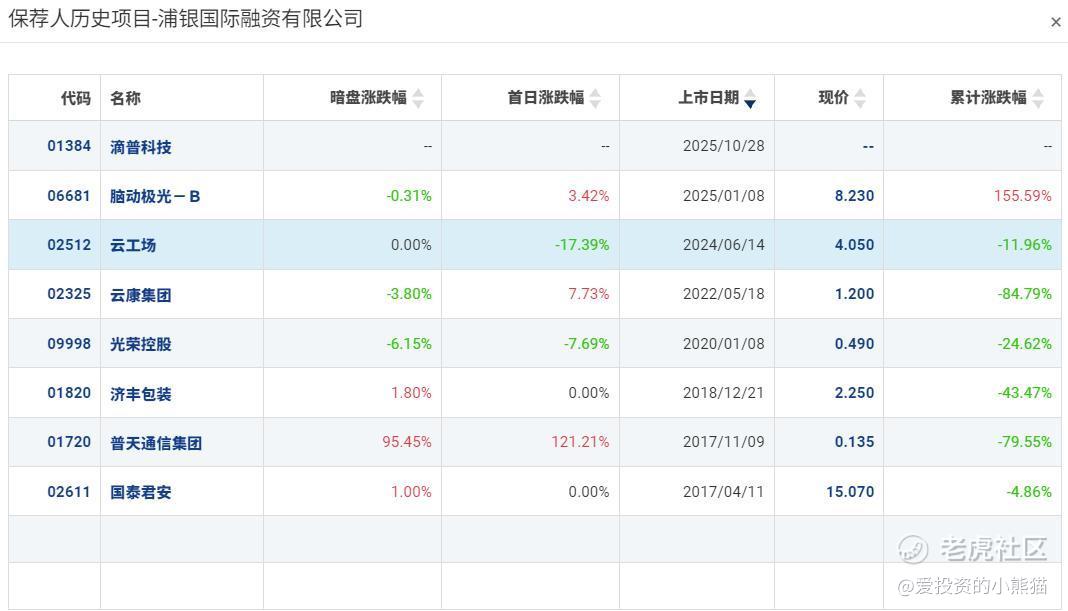
Task: Click current price 4.050
Action: [854, 245]
